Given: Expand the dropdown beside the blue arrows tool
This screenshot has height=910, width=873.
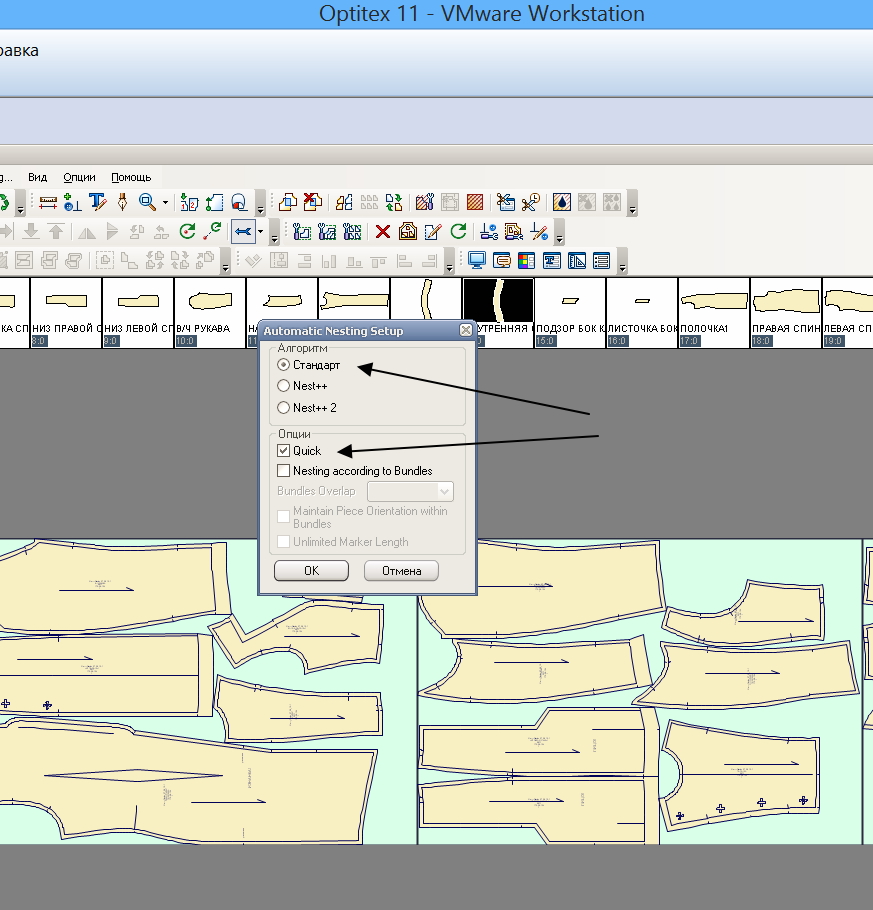Looking at the screenshot, I should [x=261, y=232].
